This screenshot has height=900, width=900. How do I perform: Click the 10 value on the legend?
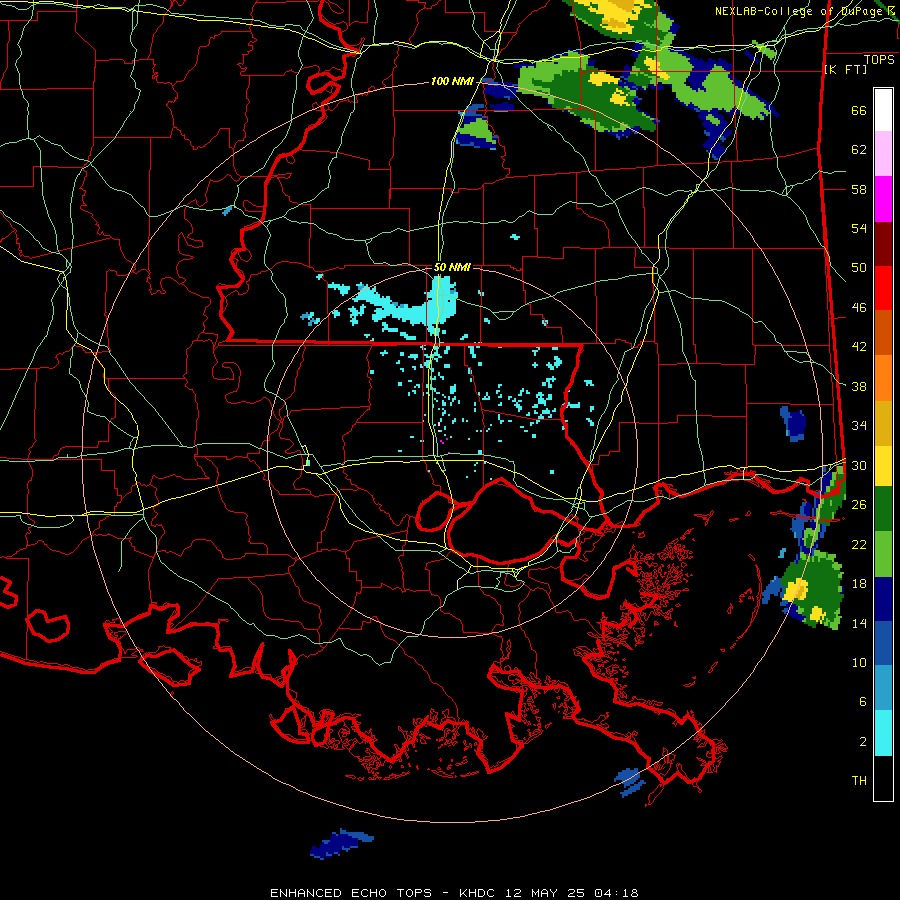[x=859, y=663]
